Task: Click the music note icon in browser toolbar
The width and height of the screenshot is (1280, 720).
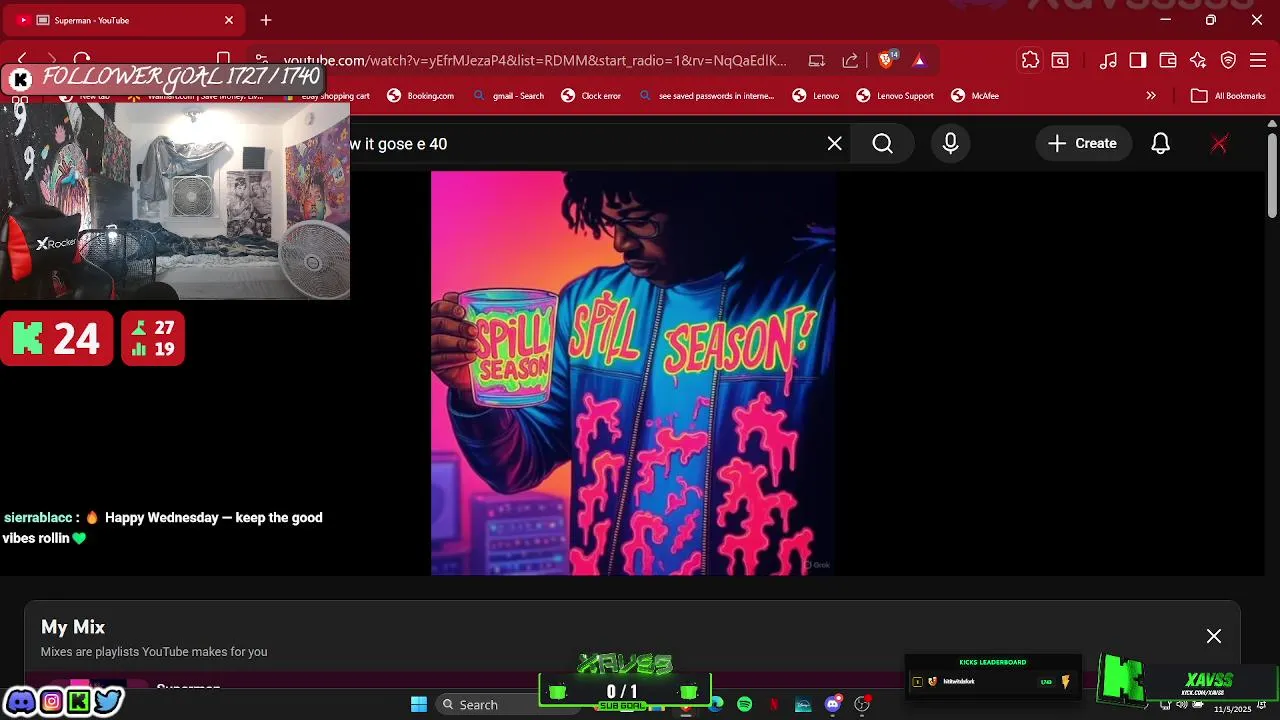Action: [x=1108, y=60]
